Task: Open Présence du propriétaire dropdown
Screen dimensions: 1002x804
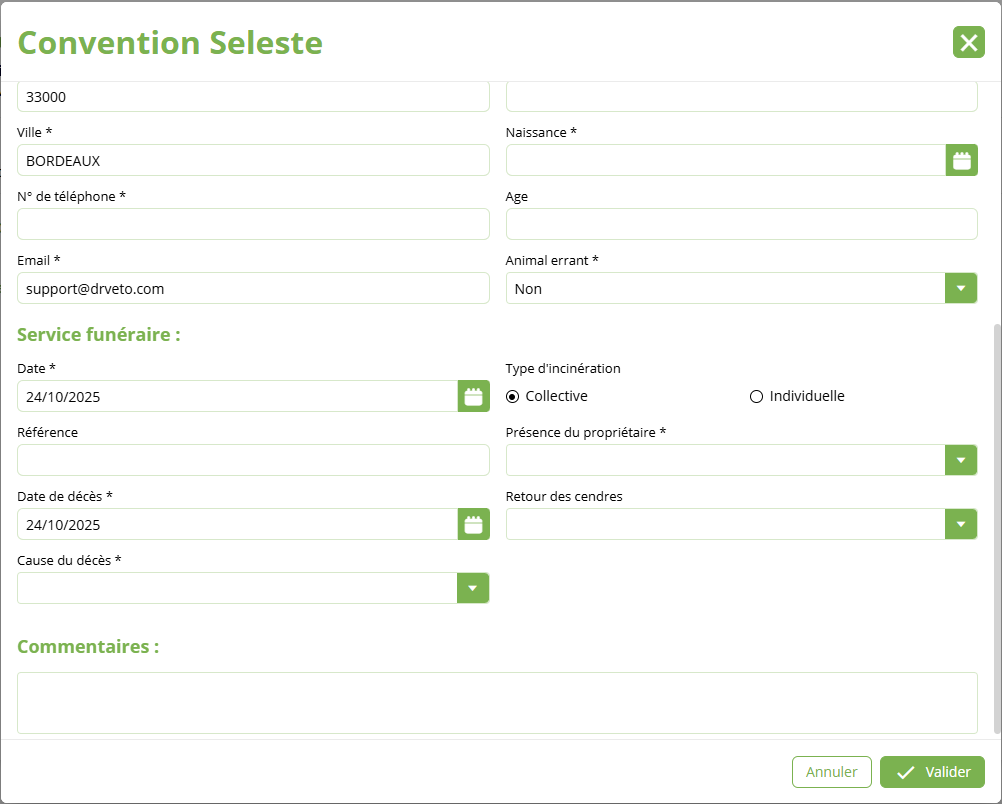Action: tap(961, 460)
